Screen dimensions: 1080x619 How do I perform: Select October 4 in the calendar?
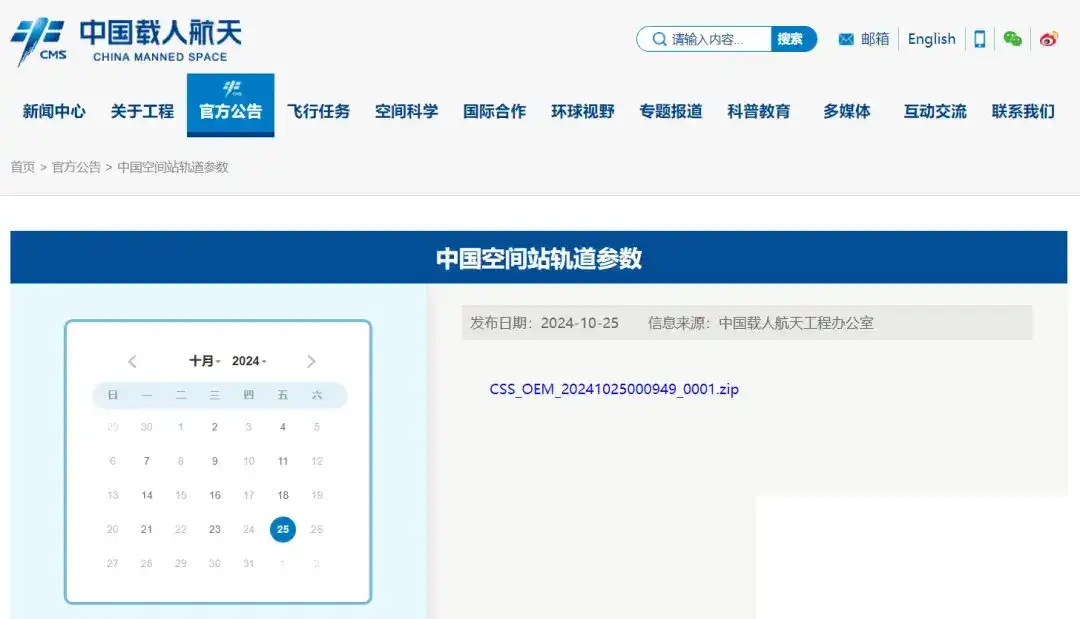(282, 427)
